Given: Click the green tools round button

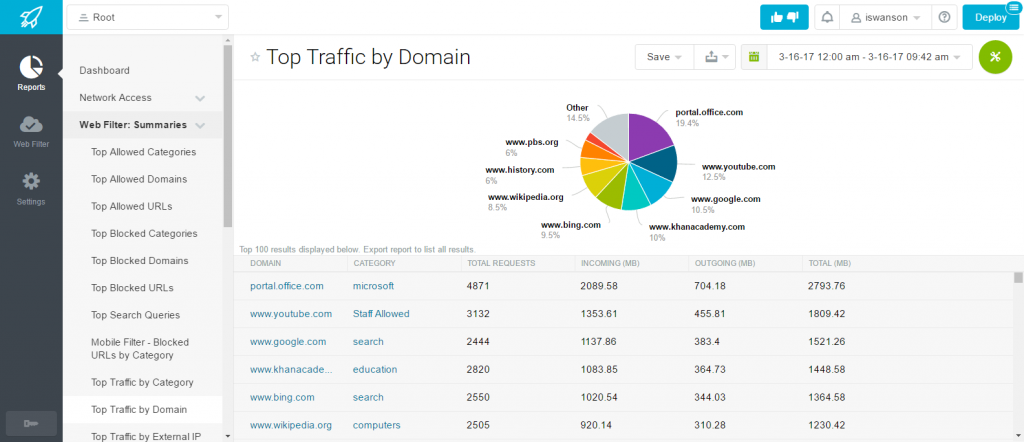Looking at the screenshot, I should click(x=996, y=57).
